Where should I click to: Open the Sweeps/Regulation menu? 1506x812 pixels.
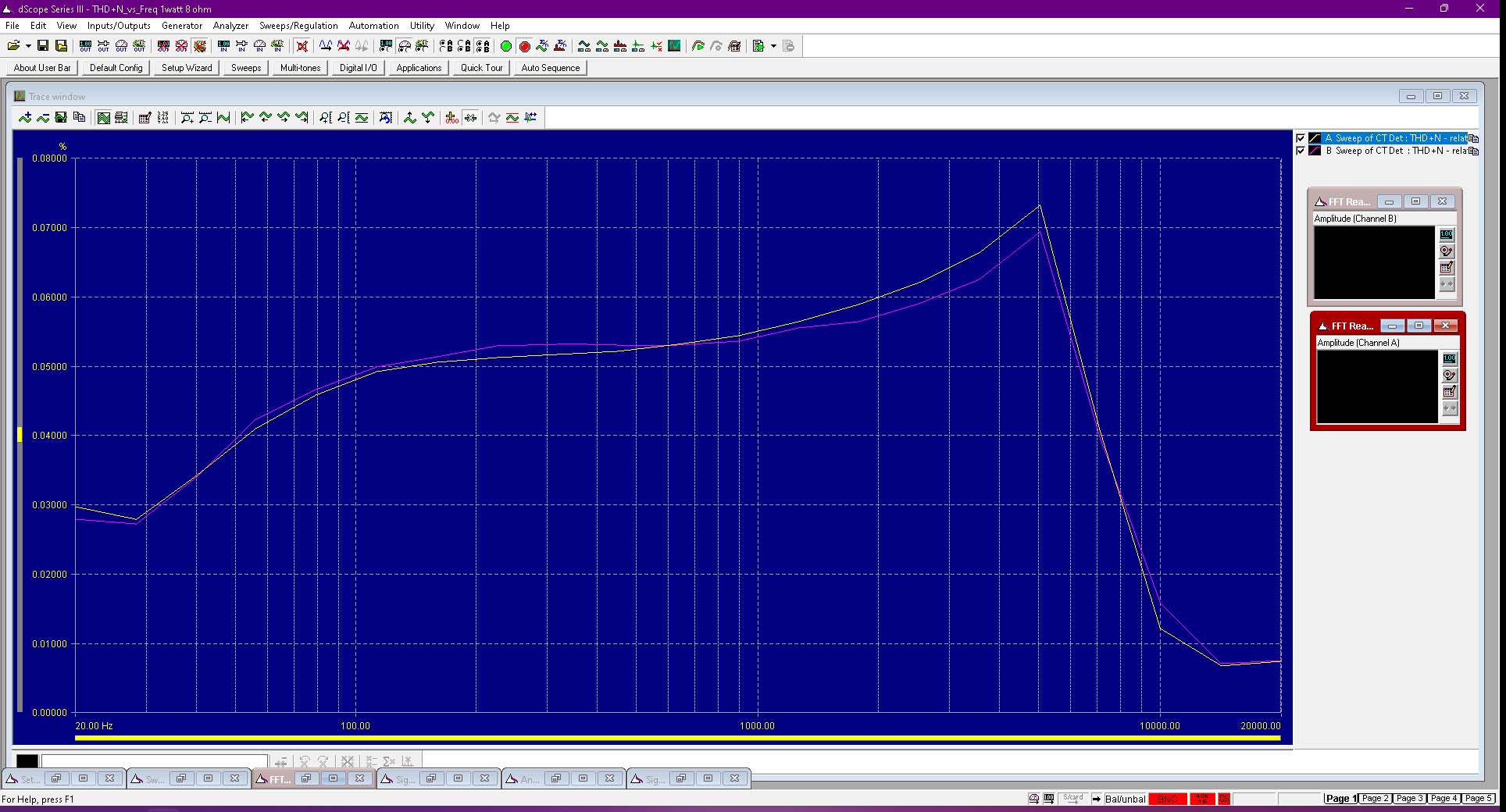[298, 26]
